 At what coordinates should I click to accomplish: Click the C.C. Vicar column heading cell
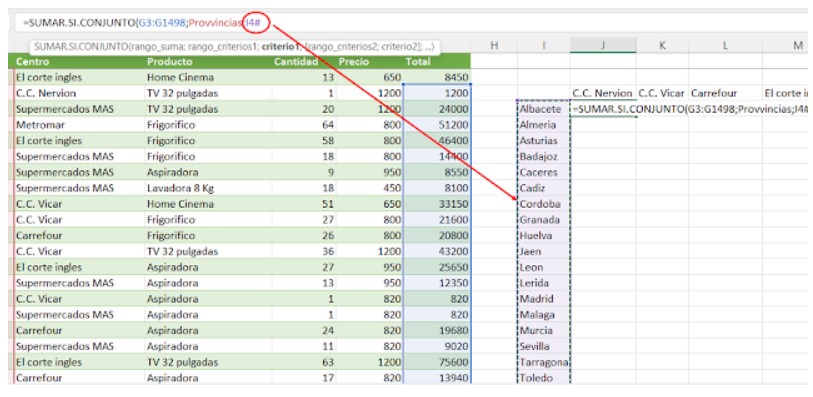[662, 94]
